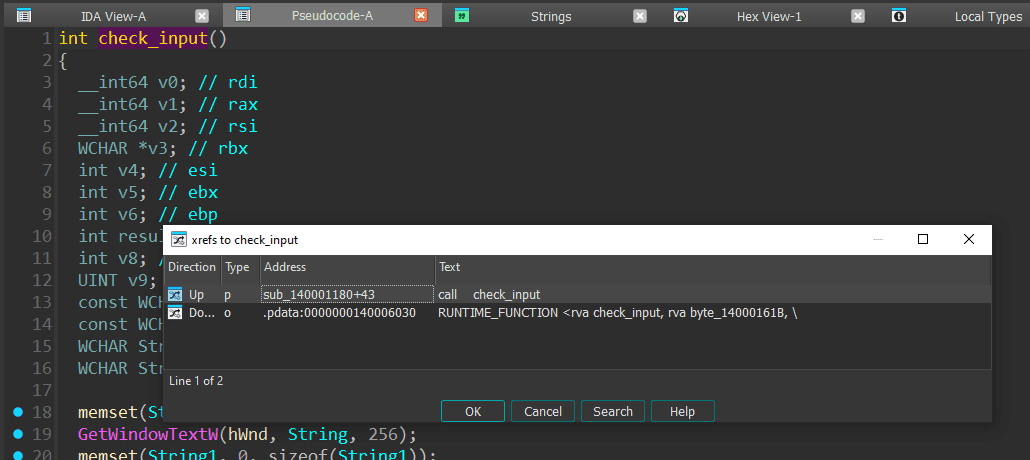This screenshot has height=460, width=1030.
Task: Click the Local Types tab icon
Action: pos(899,16)
